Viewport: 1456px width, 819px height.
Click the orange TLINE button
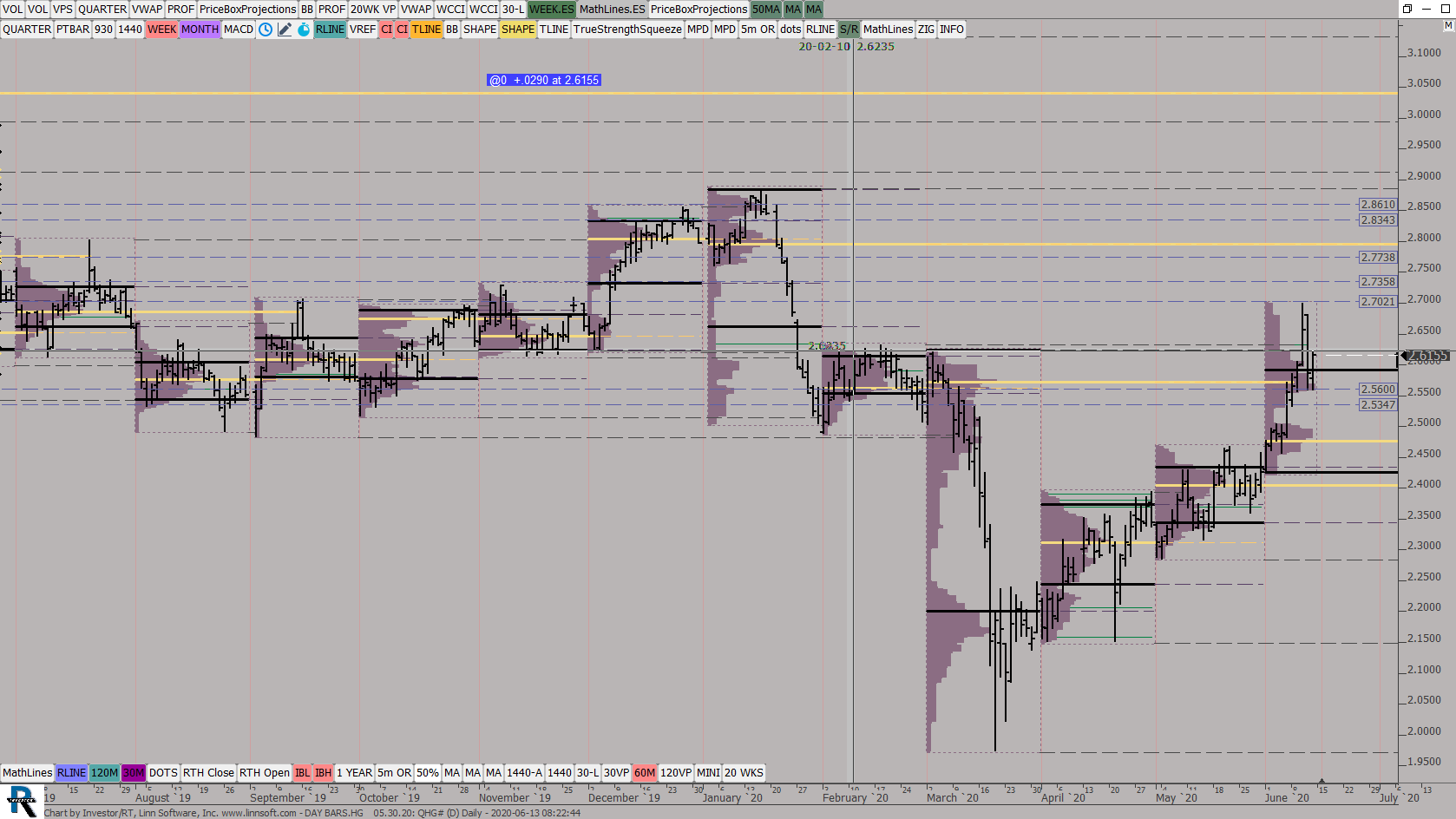pyautogui.click(x=426, y=29)
